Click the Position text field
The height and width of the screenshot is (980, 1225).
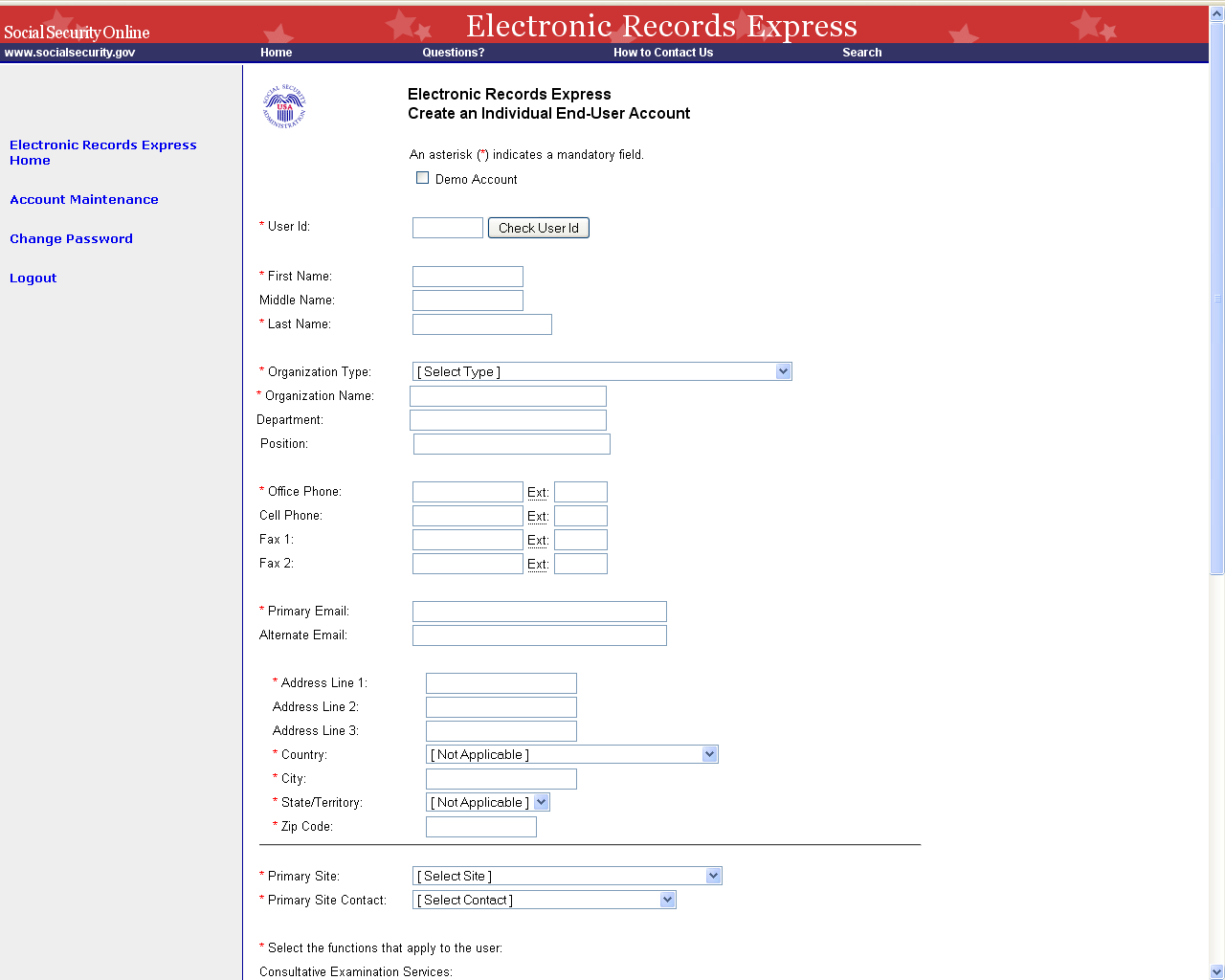[512, 444]
